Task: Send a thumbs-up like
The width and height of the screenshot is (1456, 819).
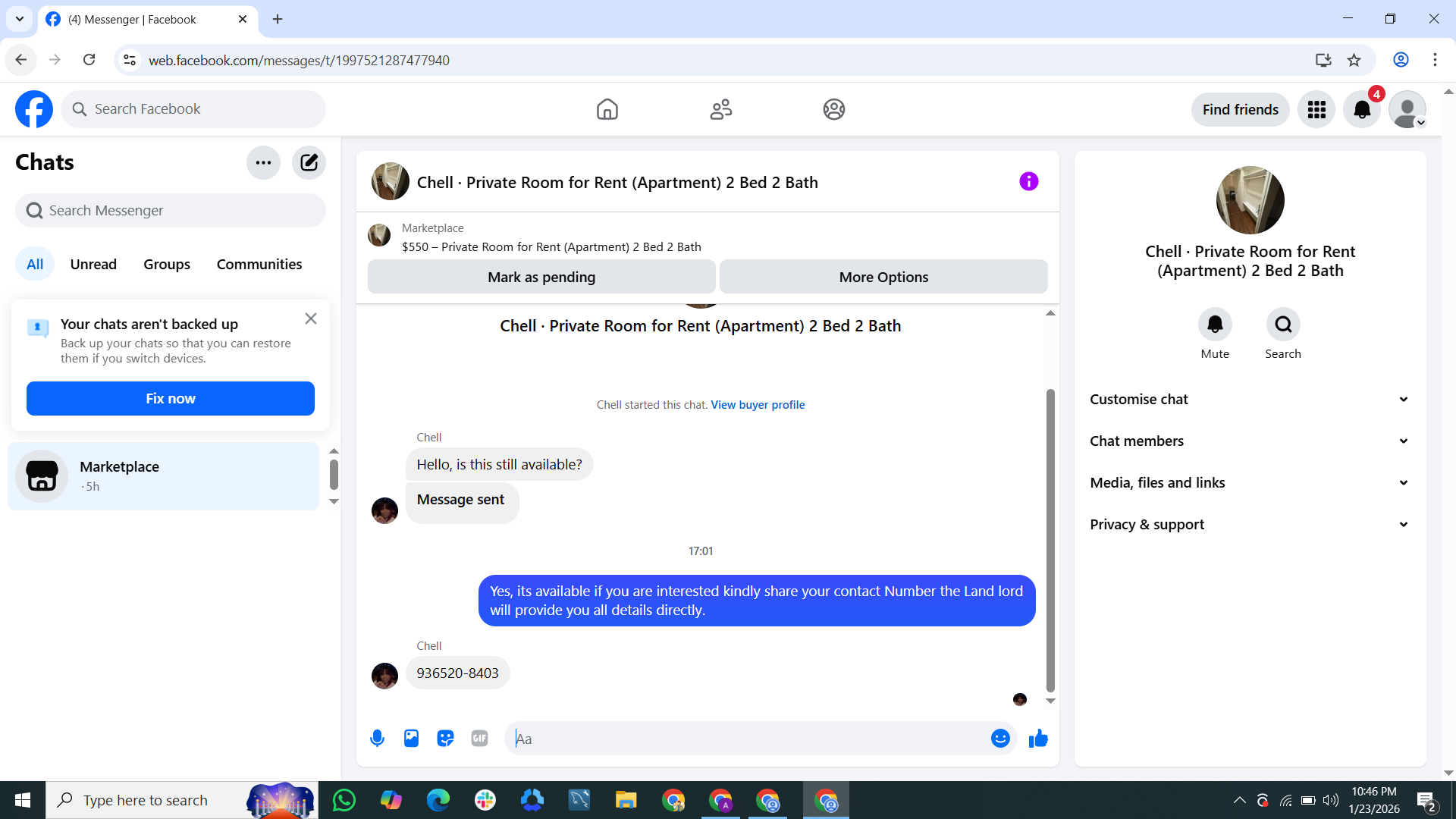Action: [1038, 738]
